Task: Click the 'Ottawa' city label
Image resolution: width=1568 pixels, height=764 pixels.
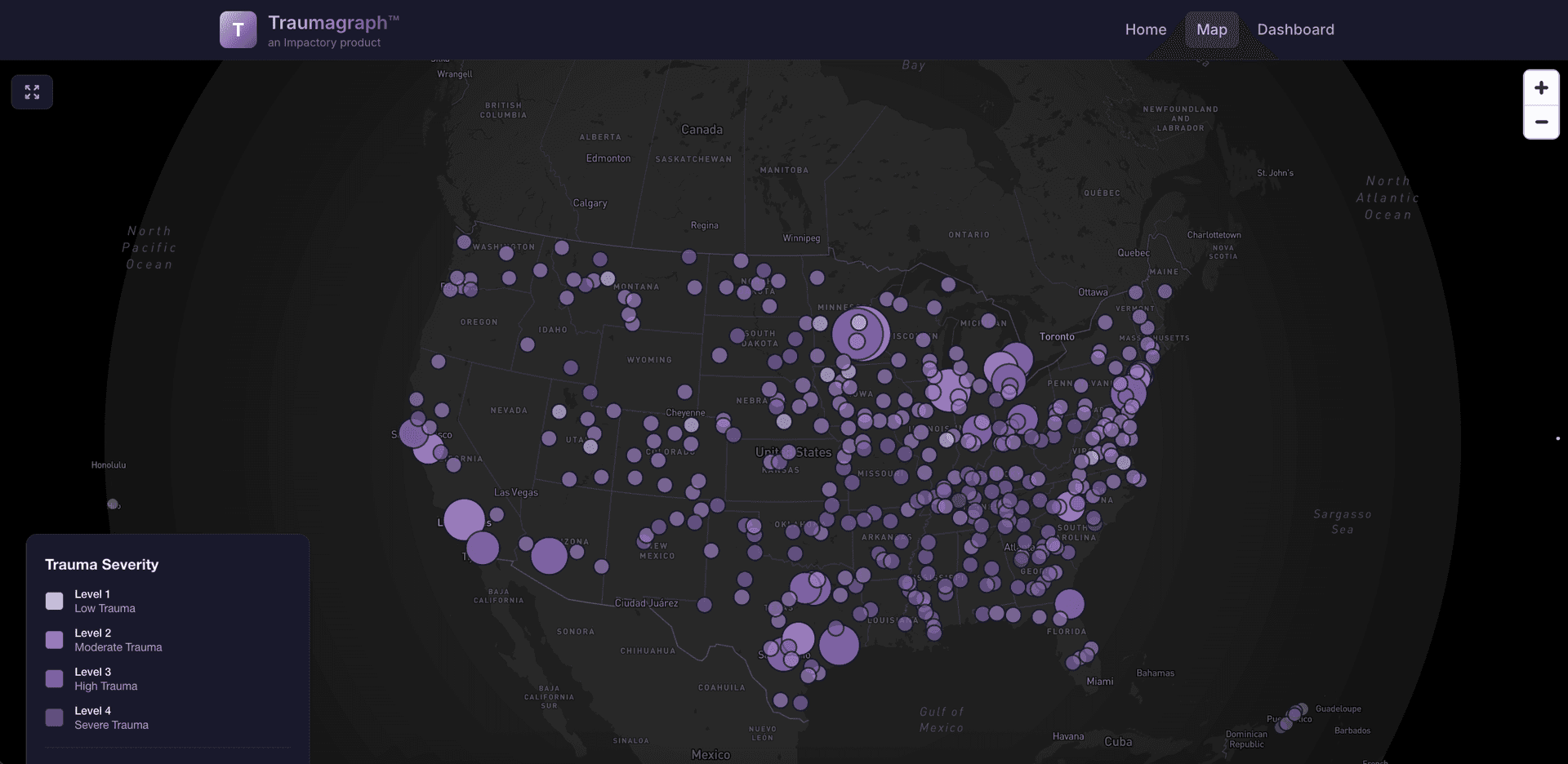Action: click(x=1093, y=292)
